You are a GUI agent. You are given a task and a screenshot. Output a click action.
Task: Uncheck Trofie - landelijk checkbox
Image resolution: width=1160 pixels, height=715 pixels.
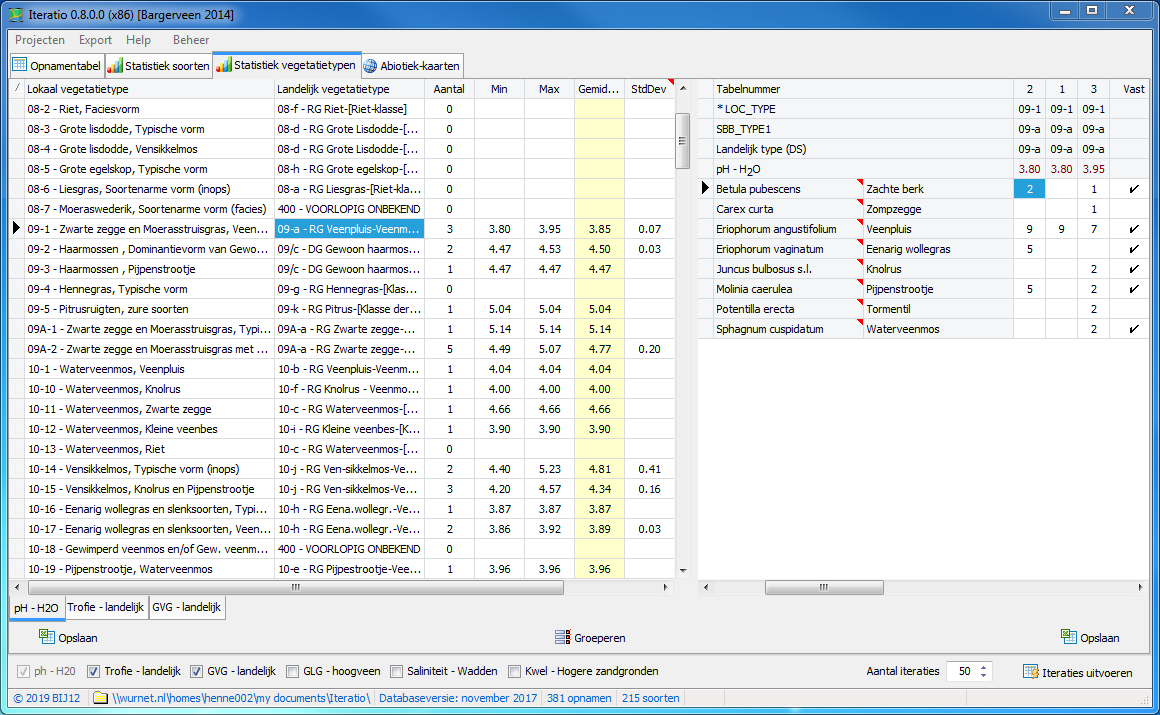click(94, 671)
